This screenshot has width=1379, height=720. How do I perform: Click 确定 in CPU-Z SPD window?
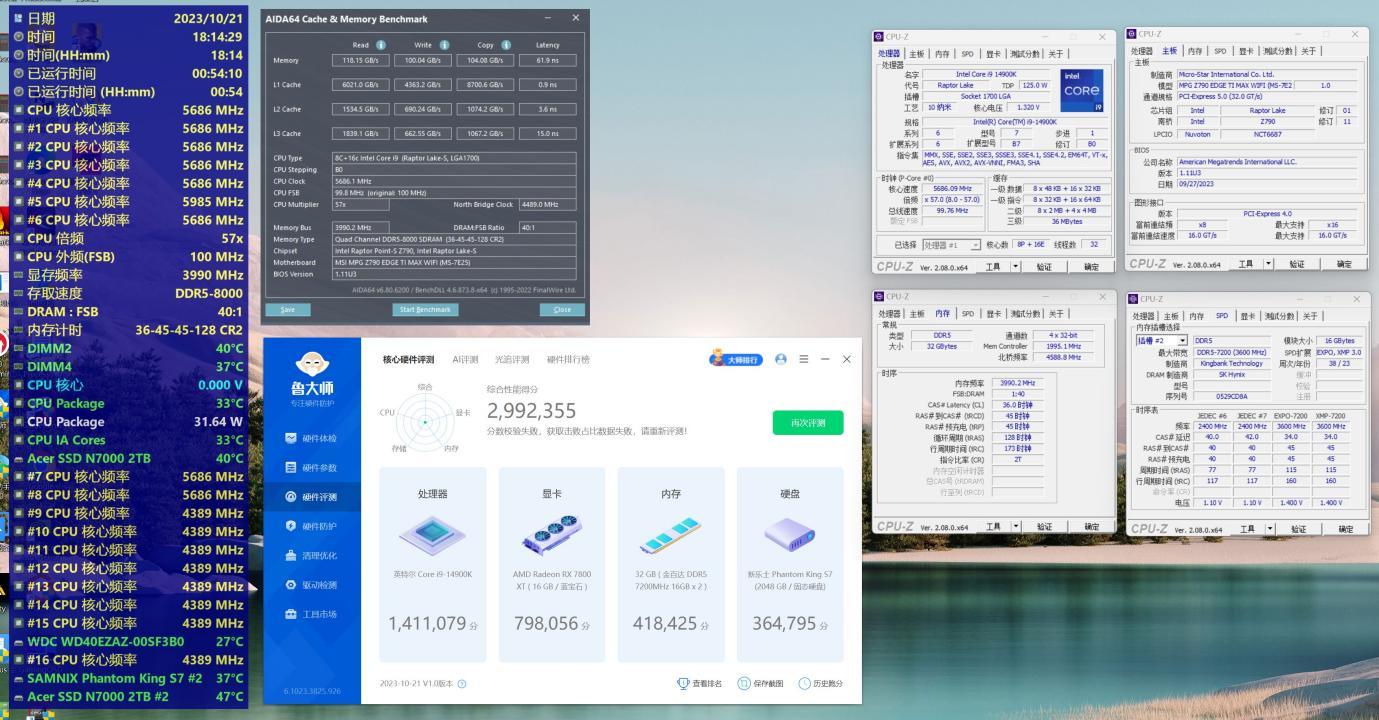[x=1345, y=528]
